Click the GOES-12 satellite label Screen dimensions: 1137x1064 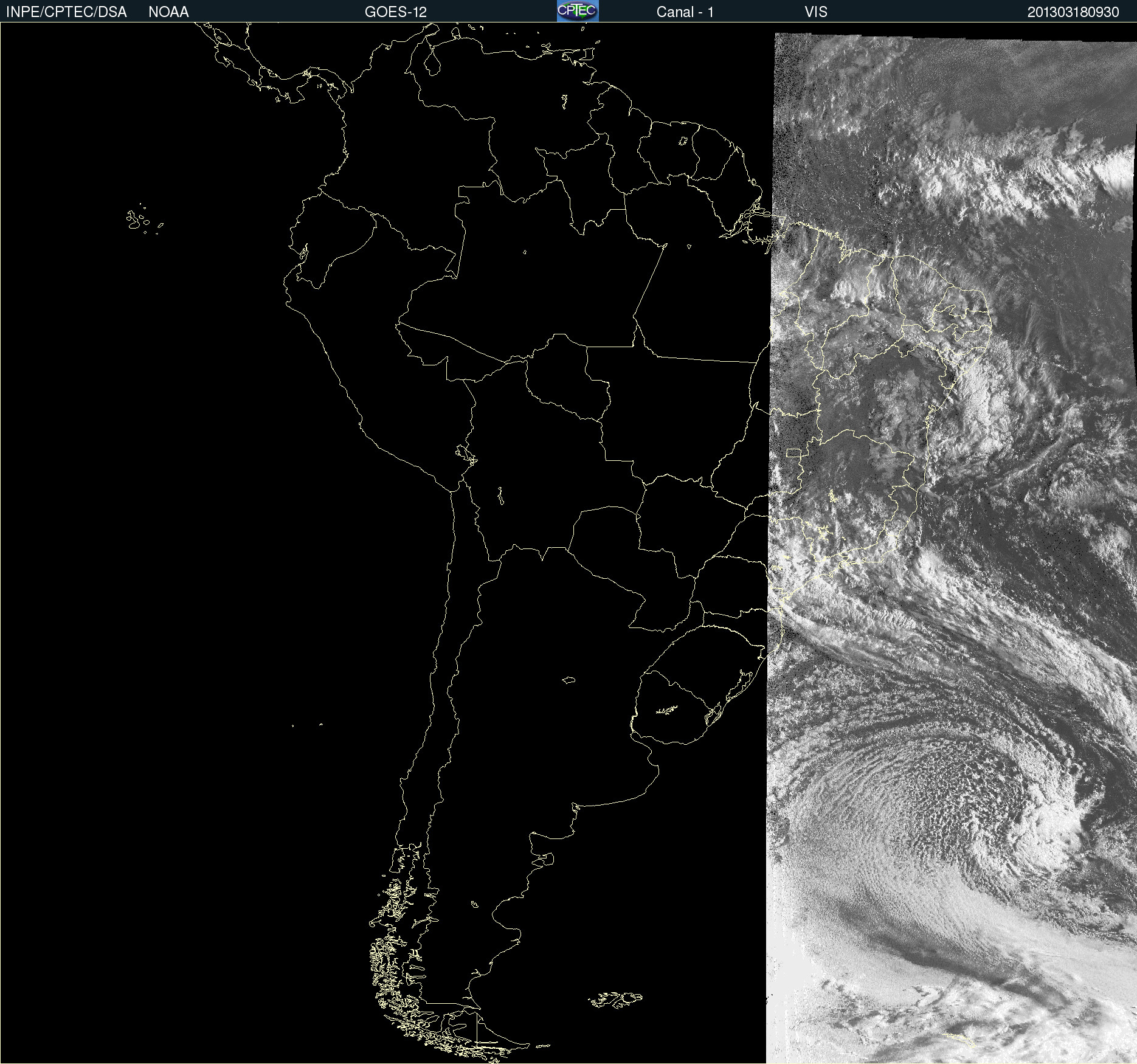(396, 12)
